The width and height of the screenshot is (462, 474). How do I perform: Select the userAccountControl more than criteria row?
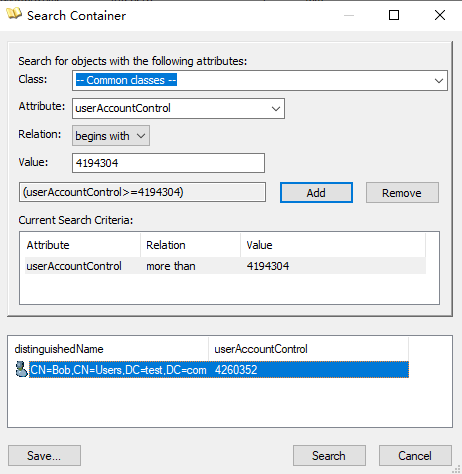click(x=225, y=266)
